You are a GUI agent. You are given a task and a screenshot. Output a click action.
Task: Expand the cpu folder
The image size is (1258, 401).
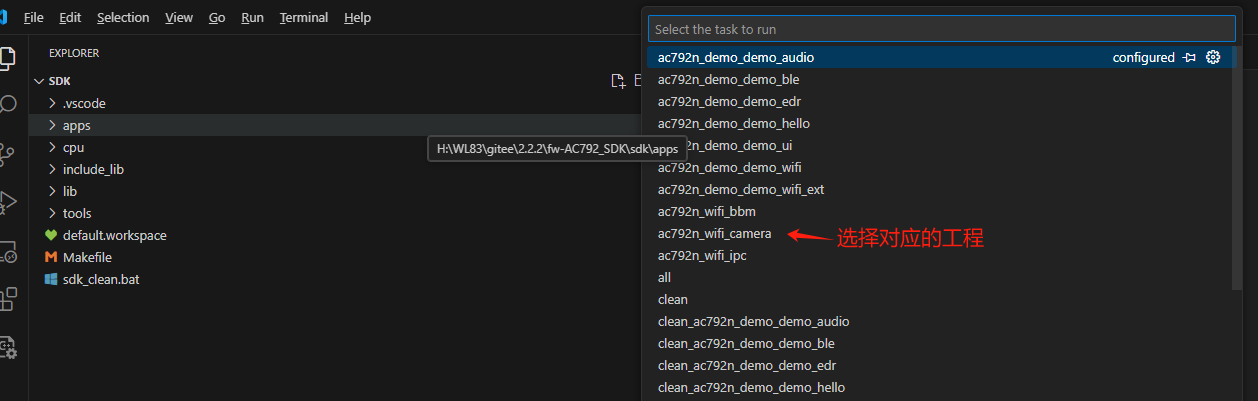click(53, 147)
